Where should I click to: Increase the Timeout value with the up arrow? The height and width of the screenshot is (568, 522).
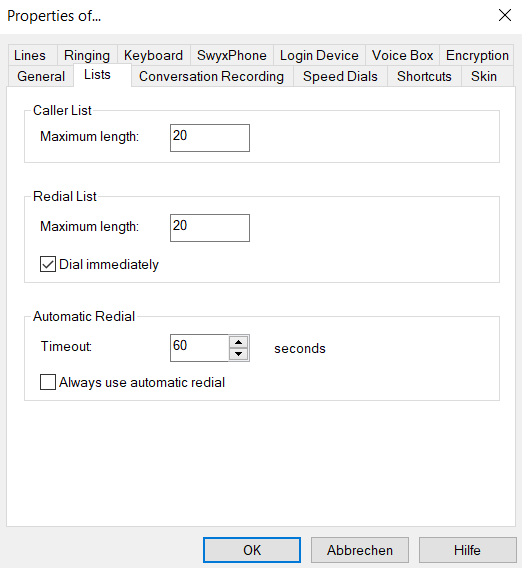click(238, 342)
